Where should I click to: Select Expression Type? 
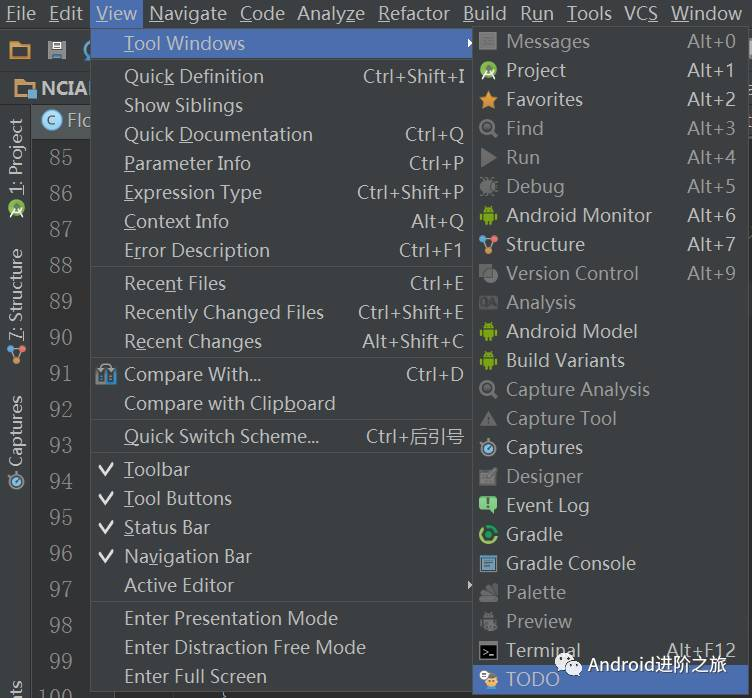[282, 193]
